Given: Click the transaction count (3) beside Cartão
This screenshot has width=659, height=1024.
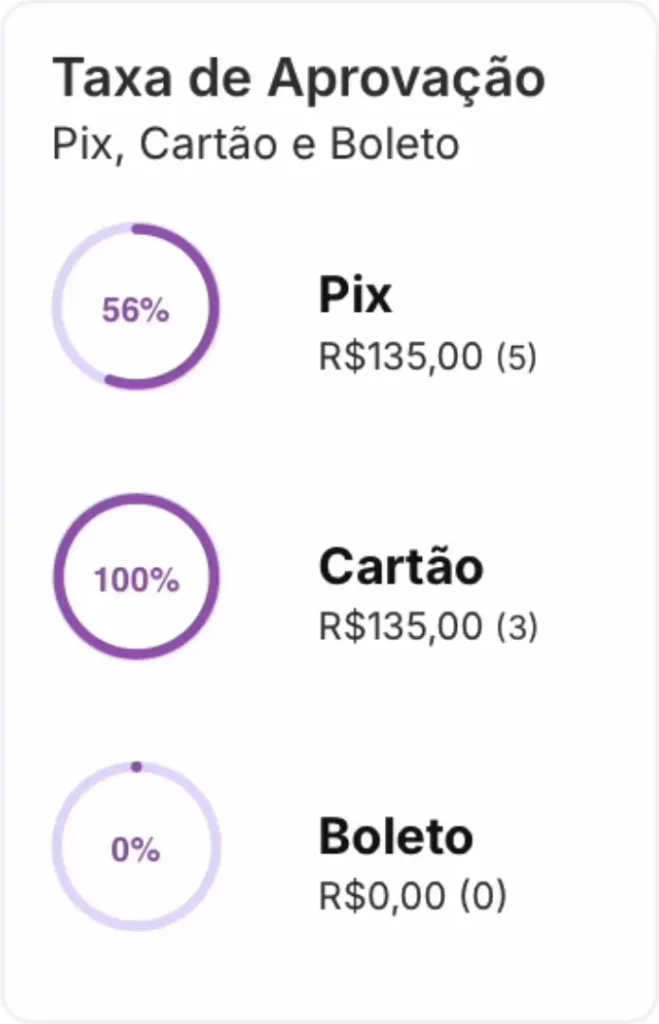Looking at the screenshot, I should coord(517,626).
